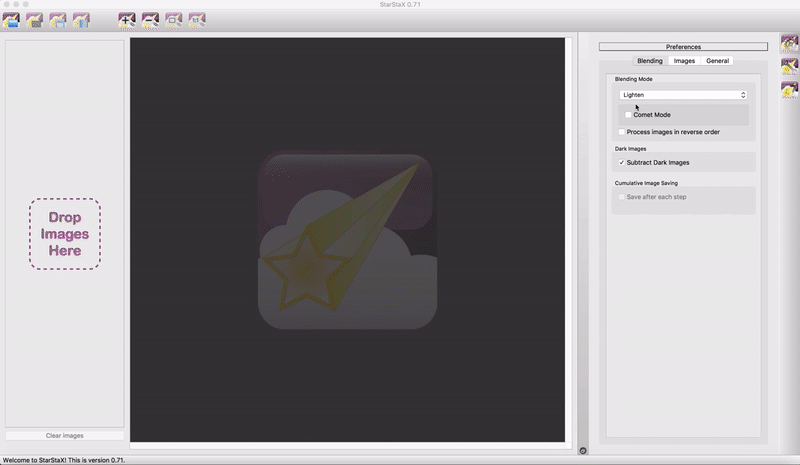This screenshot has width=800, height=465.
Task: Zoom out using the minus magnifier icon
Action: 151,21
